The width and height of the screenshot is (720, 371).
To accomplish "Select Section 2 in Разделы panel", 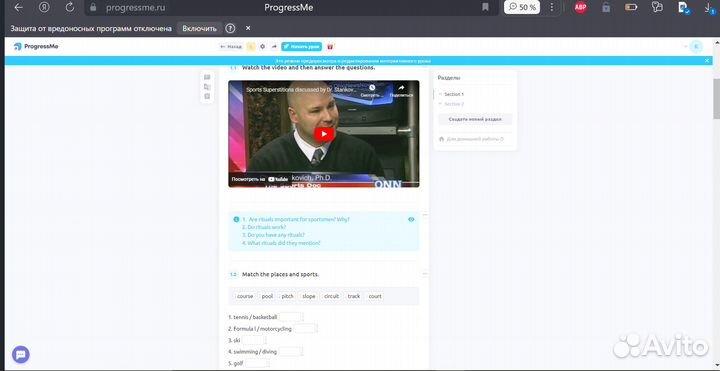I will (x=454, y=104).
